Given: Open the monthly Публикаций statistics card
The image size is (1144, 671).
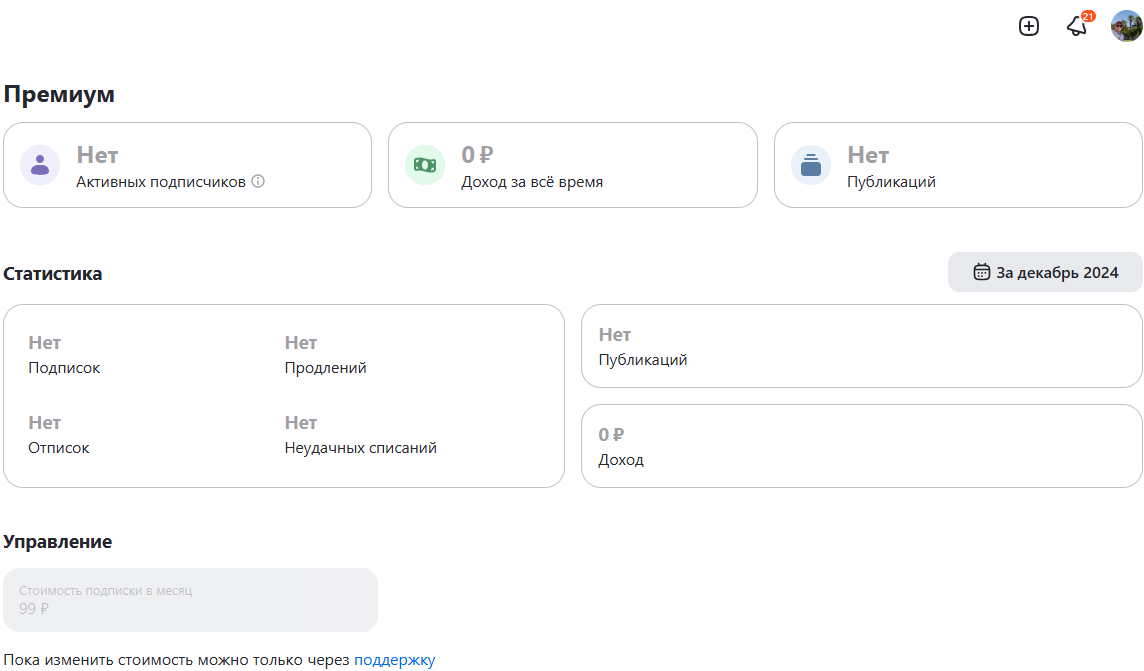Looking at the screenshot, I should click(x=861, y=346).
